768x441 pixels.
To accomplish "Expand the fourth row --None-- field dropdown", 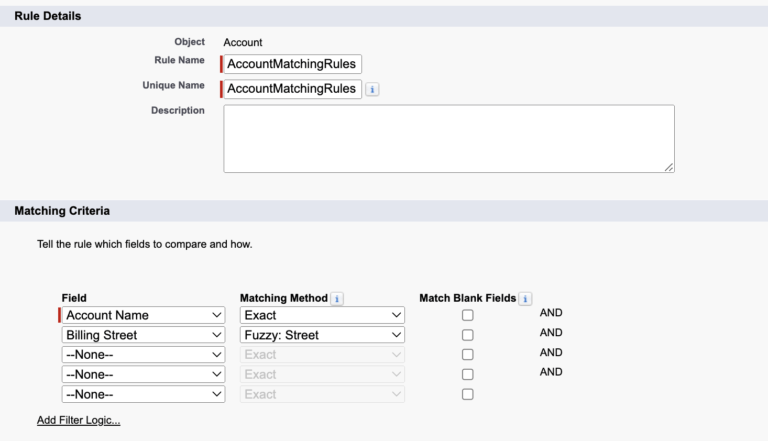I will click(x=143, y=374).
